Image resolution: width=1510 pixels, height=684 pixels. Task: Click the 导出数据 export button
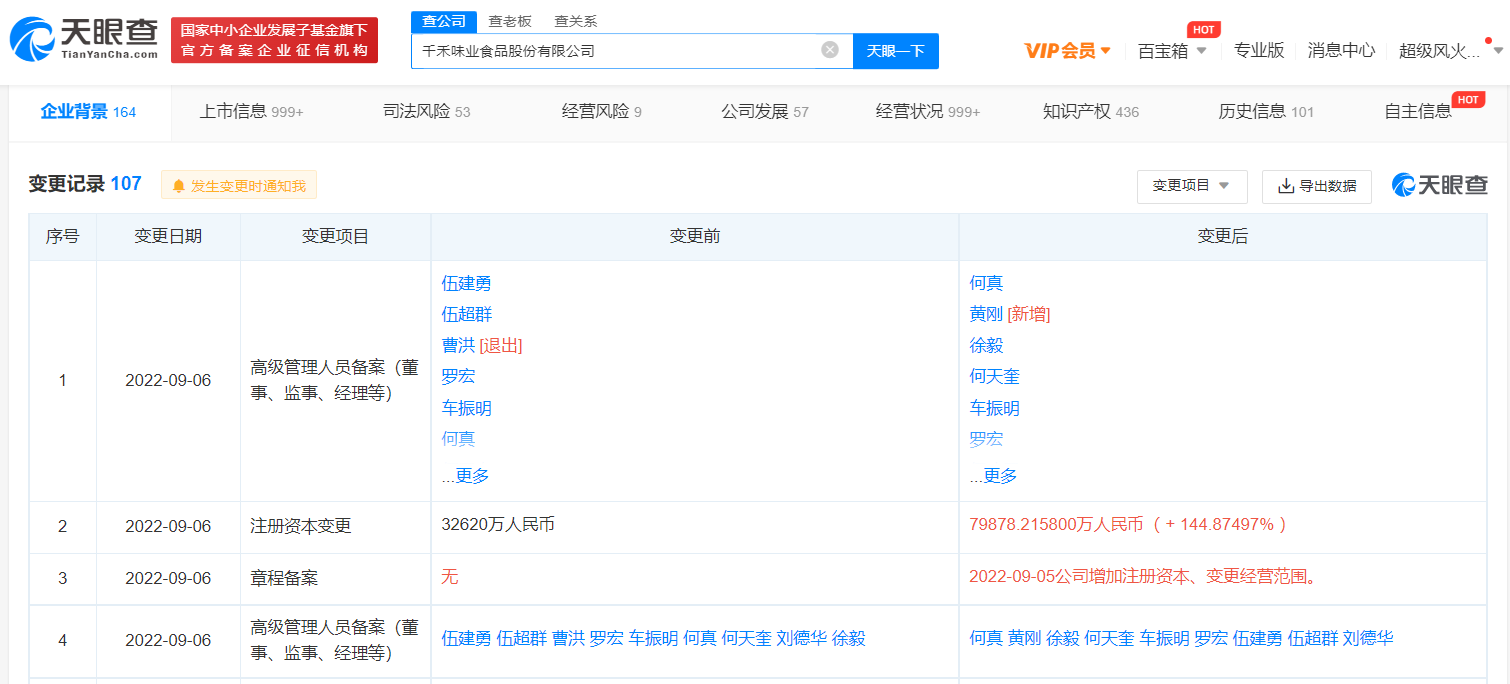point(1317,186)
